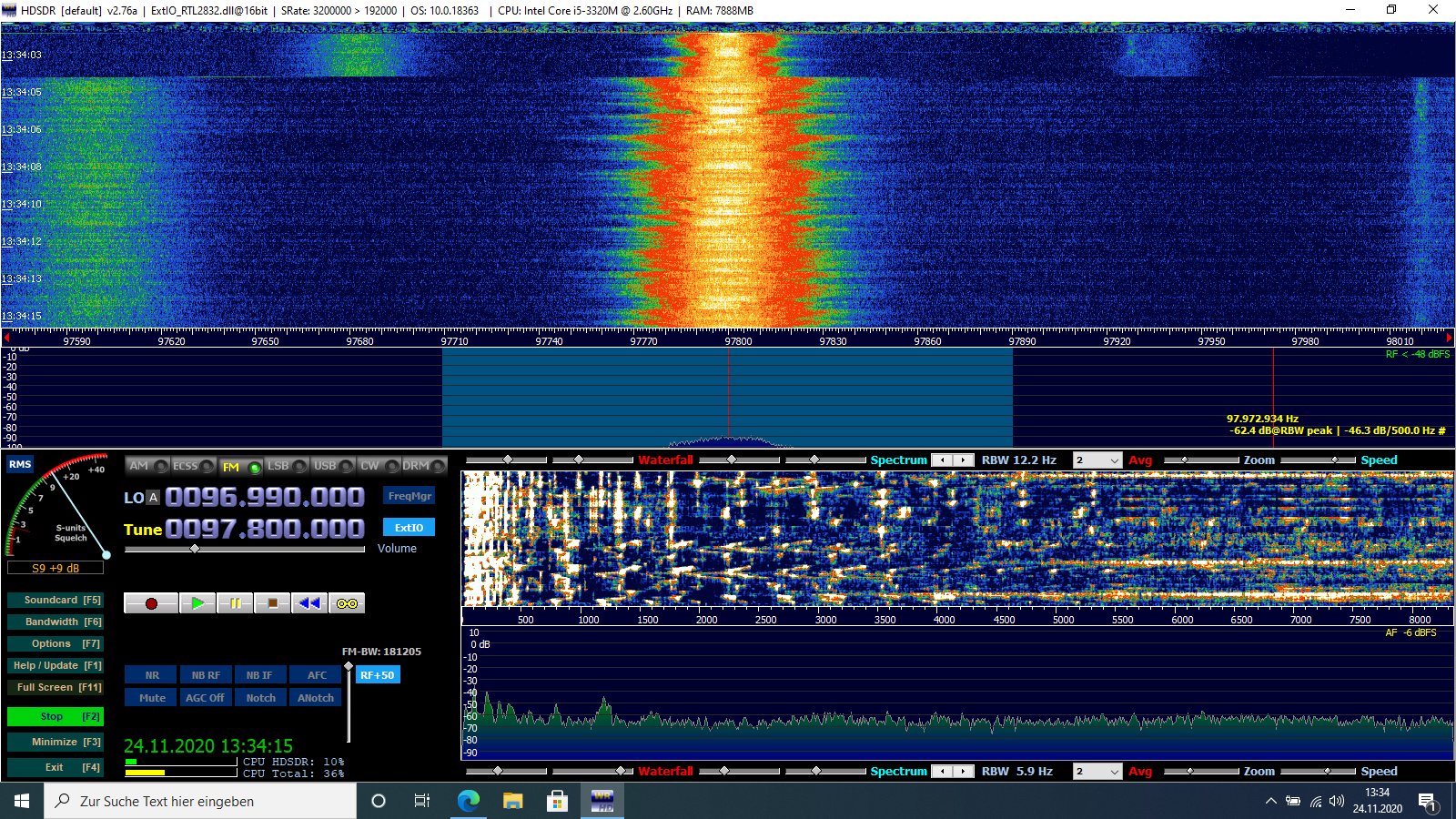Open Bandwidth settings [F6]
Viewport: 1456px width, 819px height.
[56, 622]
